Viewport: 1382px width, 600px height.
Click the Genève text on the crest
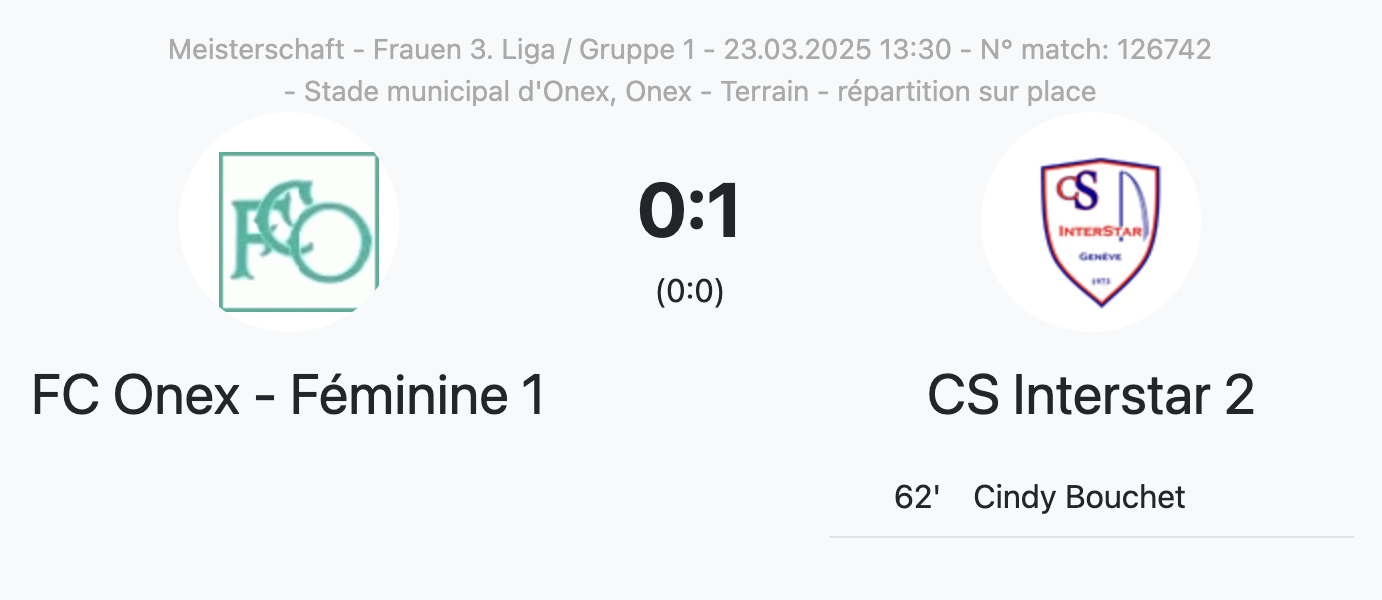pos(1098,257)
